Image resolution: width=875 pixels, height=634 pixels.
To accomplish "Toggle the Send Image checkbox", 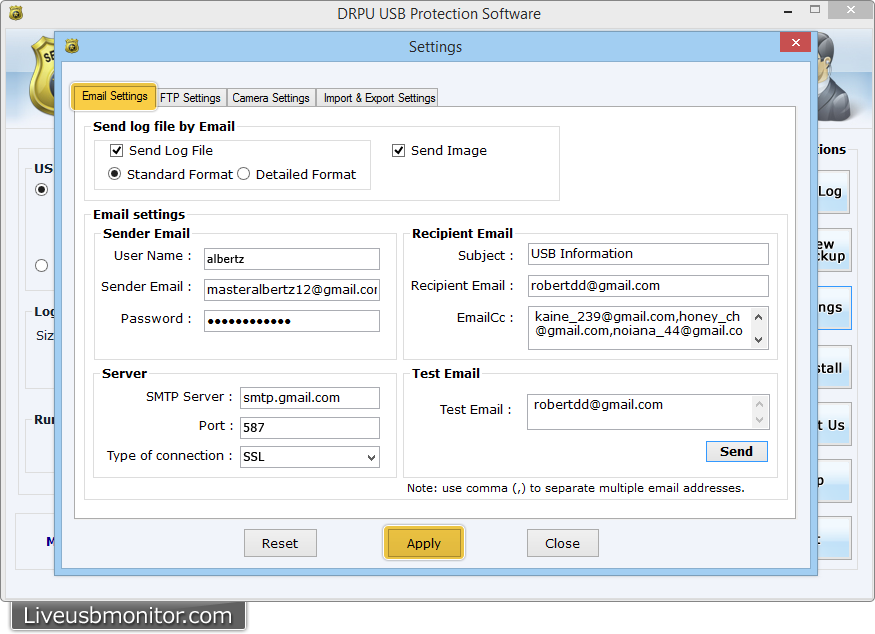I will 398,151.
